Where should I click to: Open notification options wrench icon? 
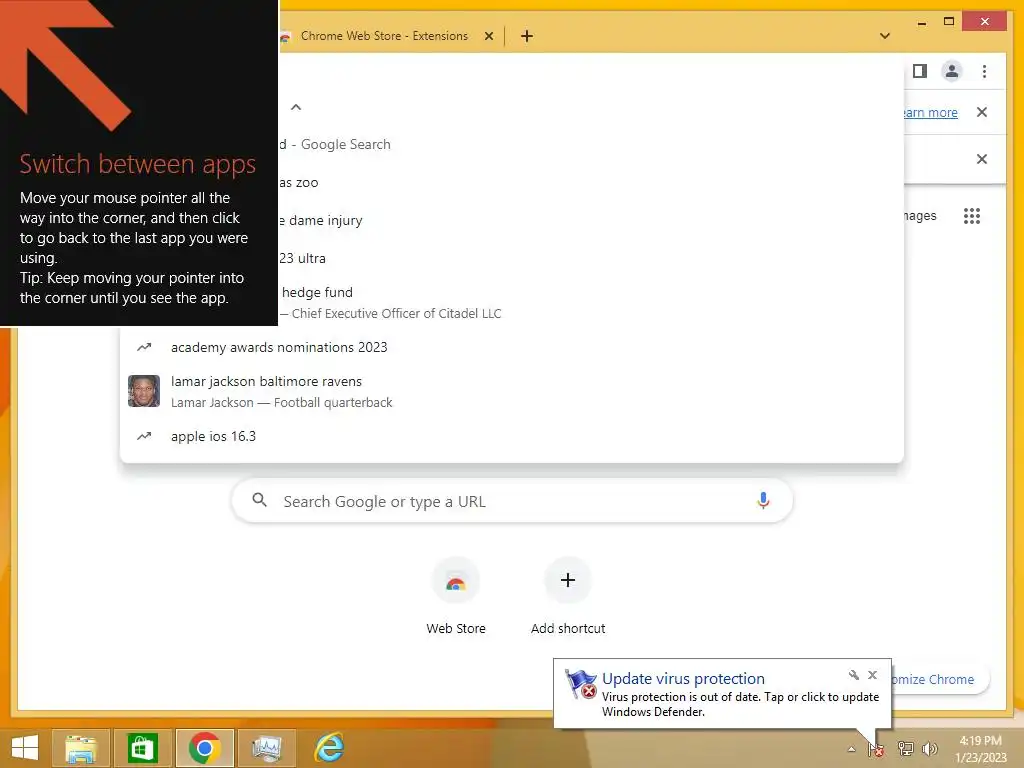853,675
